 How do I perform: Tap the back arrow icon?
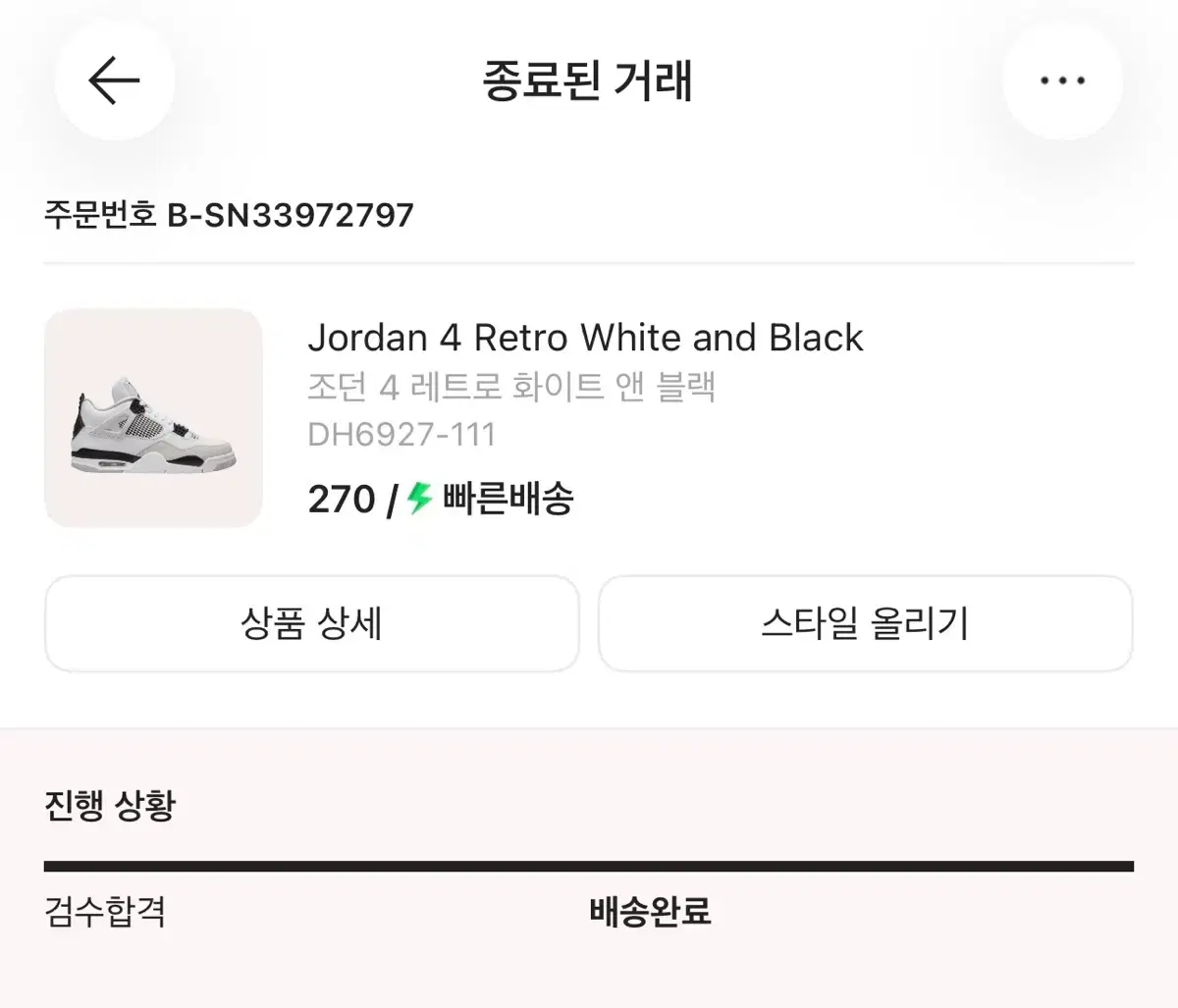coord(114,80)
